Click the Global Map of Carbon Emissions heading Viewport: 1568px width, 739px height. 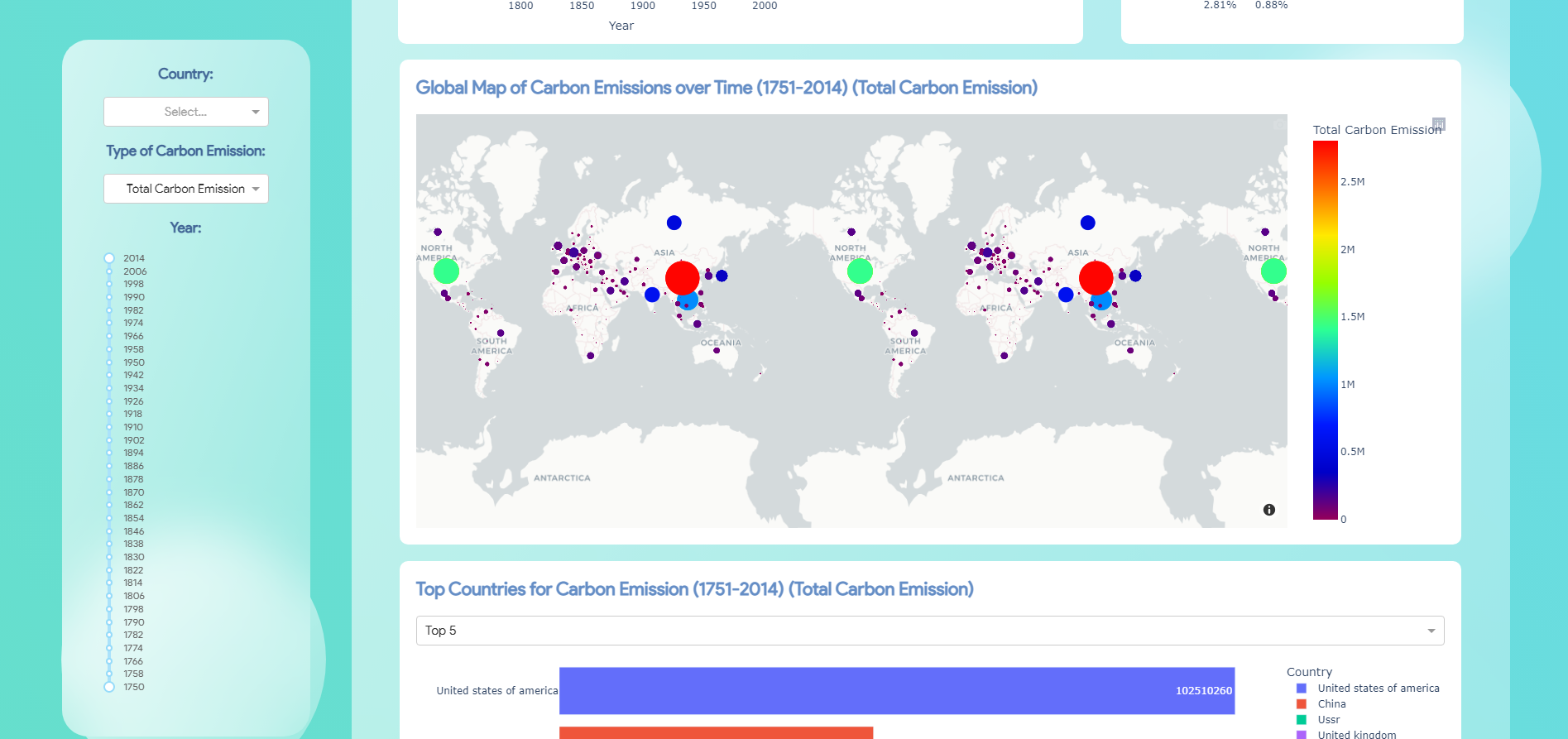pyautogui.click(x=726, y=88)
